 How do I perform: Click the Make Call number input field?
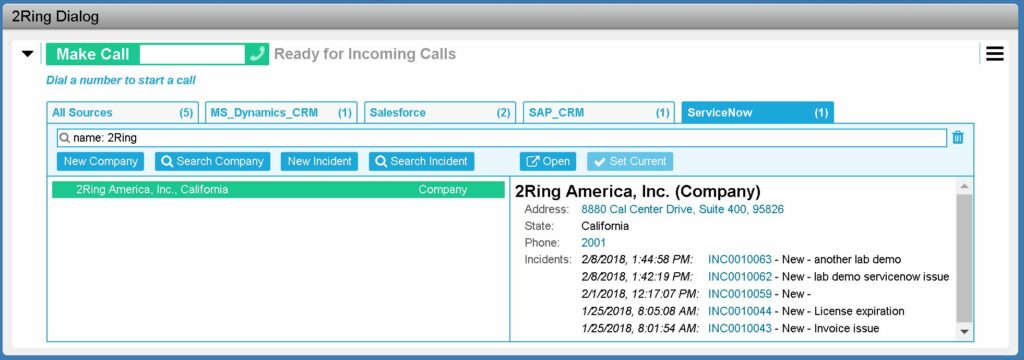point(192,54)
